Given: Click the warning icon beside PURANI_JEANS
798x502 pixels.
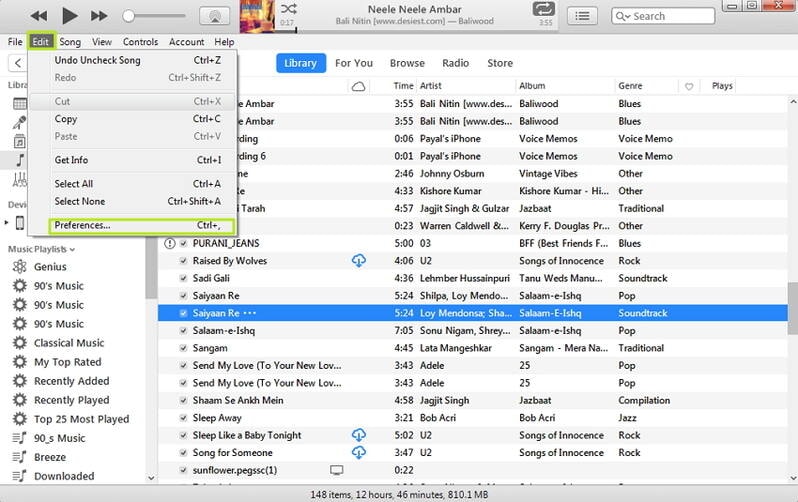Looking at the screenshot, I should coord(169,243).
